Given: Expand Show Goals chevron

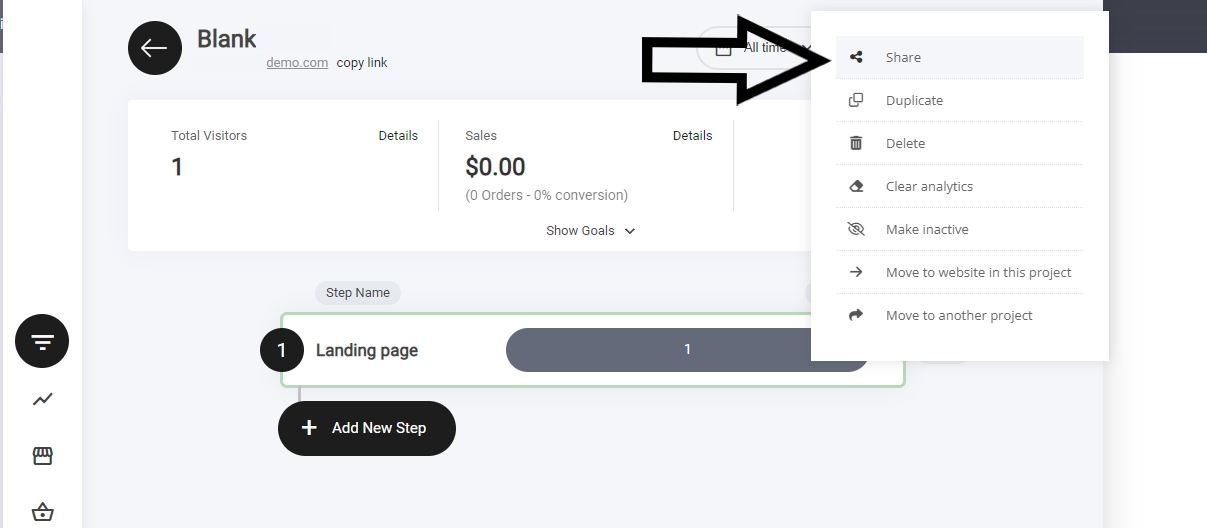Looking at the screenshot, I should 630,231.
